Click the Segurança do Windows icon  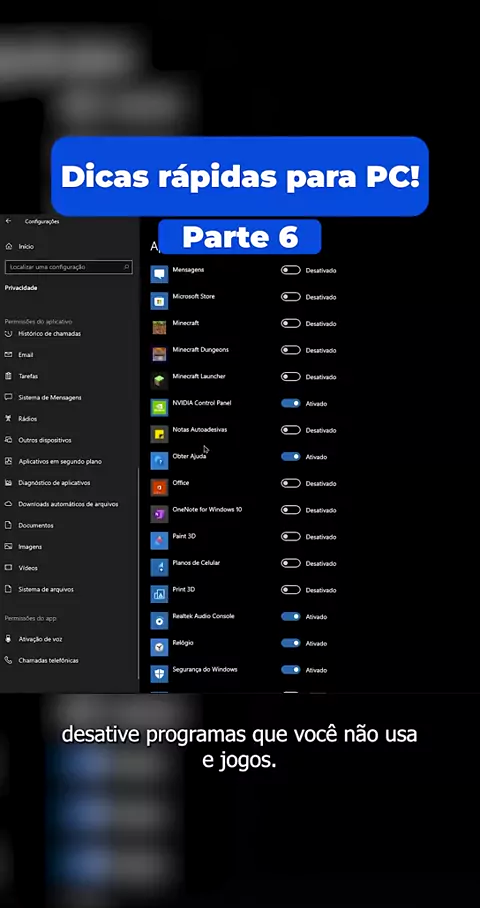(x=159, y=673)
